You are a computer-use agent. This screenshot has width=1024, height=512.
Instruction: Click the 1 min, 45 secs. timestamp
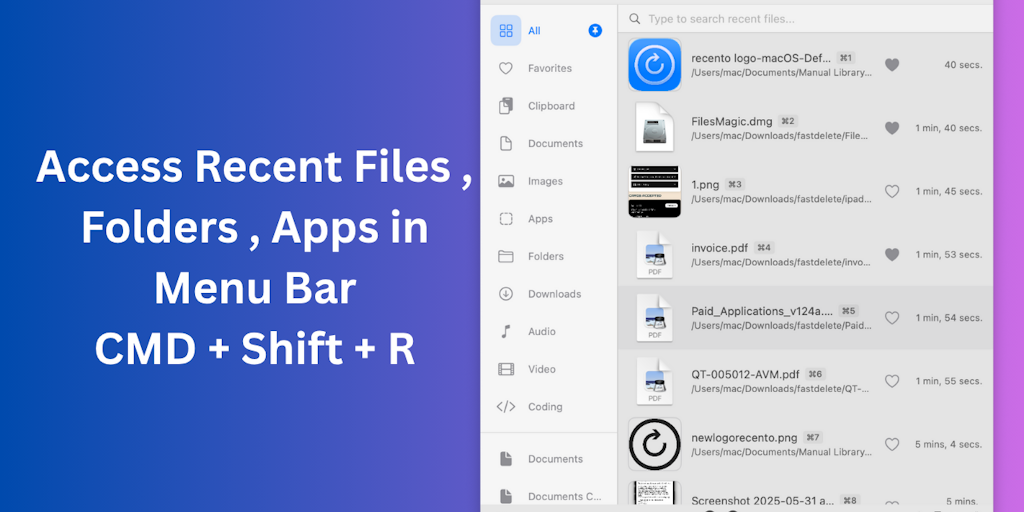point(948,191)
